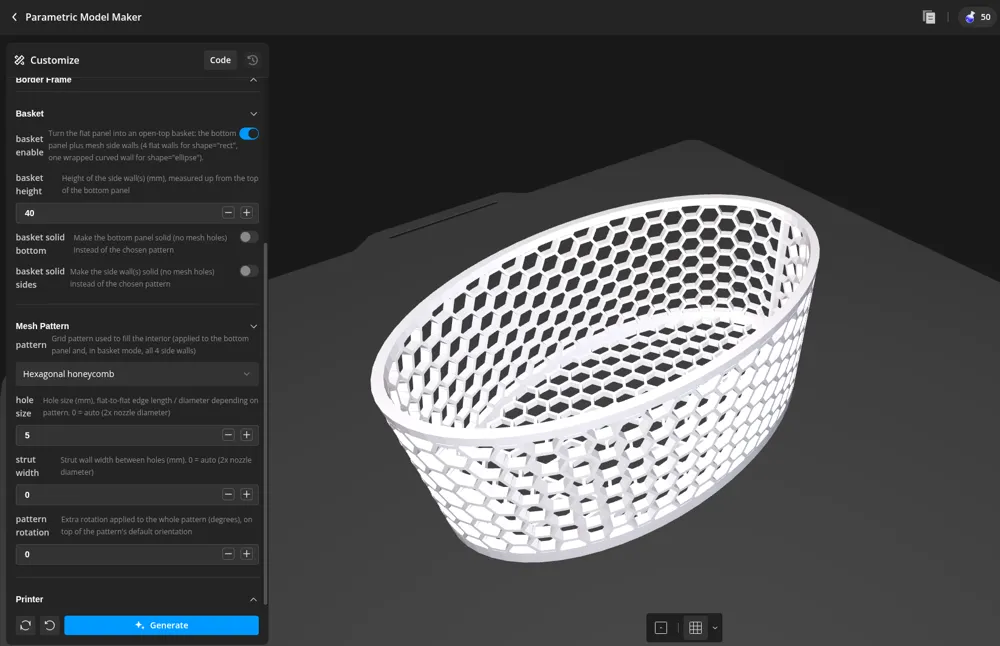Open the documents icon in top bar
Viewport: 1000px width, 646px height.
(x=929, y=17)
